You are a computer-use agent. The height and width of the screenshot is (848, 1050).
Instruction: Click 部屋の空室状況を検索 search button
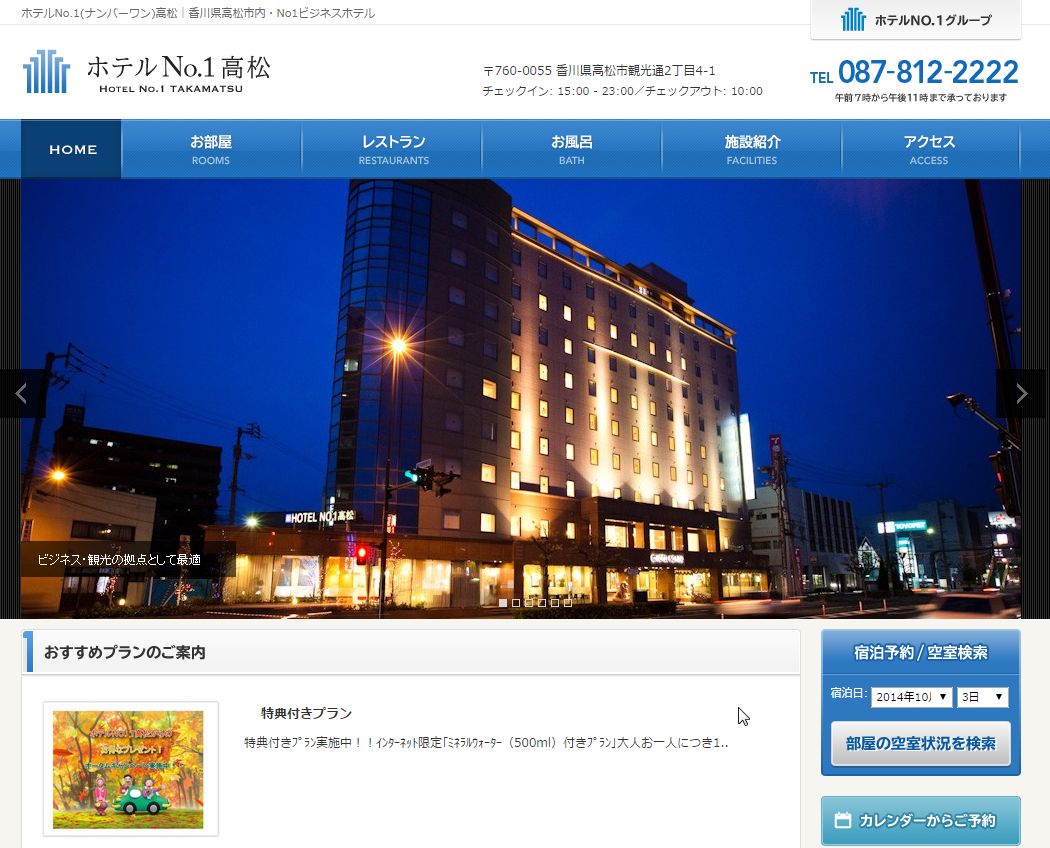point(920,744)
